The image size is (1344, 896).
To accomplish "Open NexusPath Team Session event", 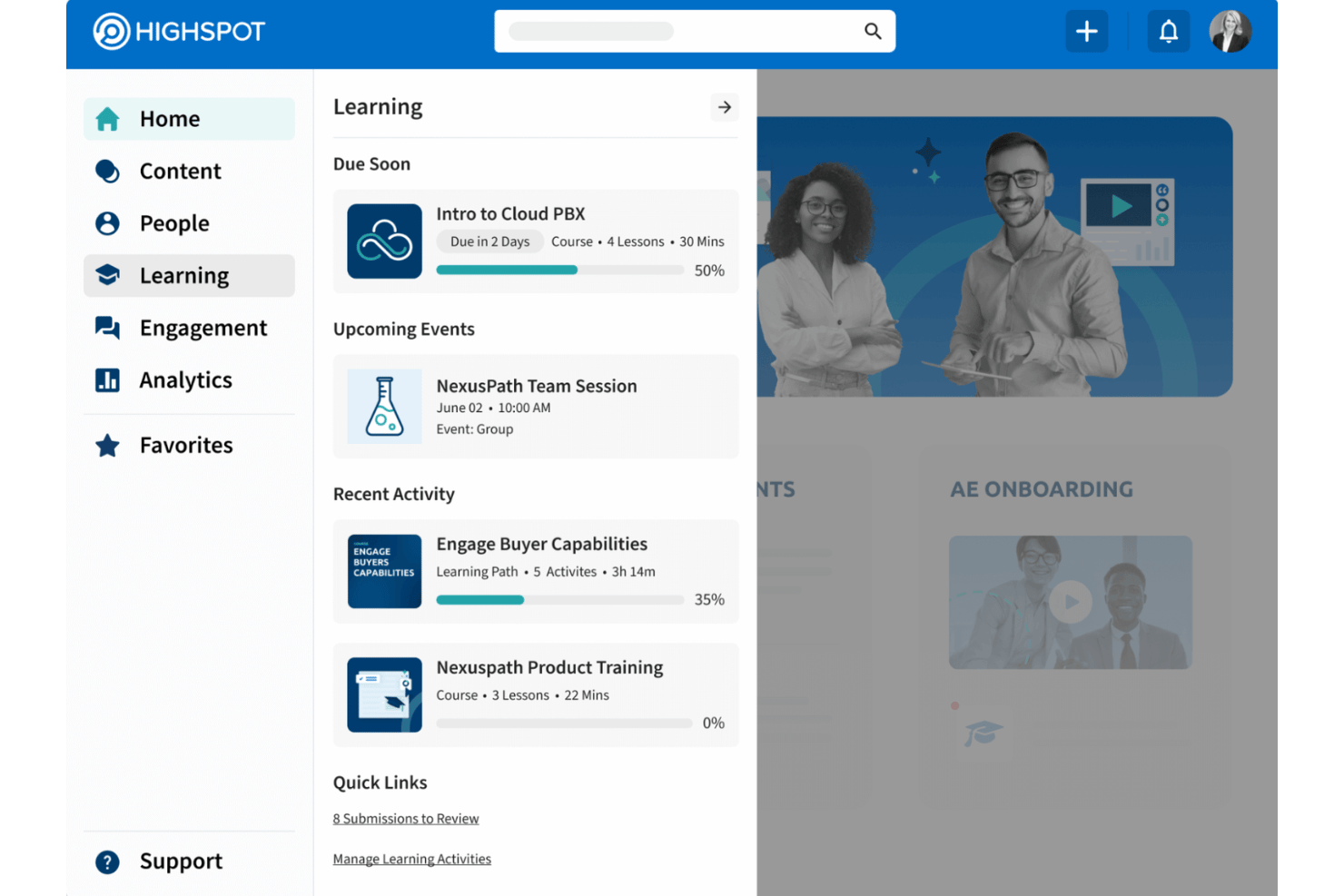I will click(536, 406).
